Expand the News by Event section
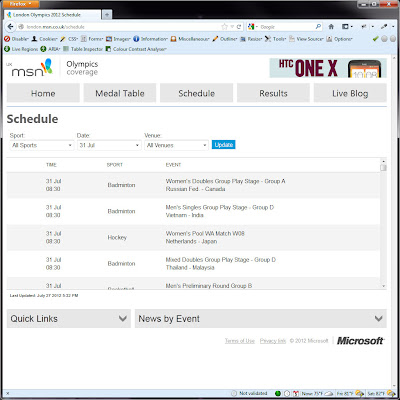 point(261,318)
